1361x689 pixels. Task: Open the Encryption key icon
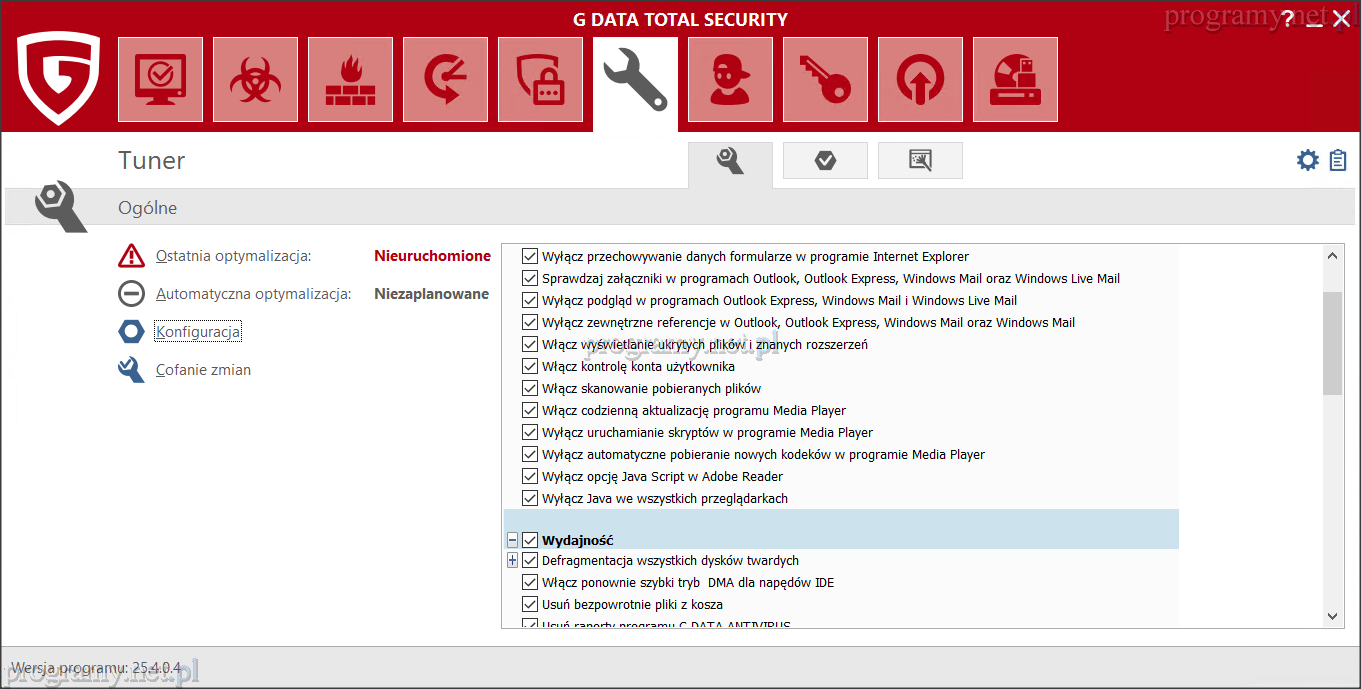tap(825, 80)
